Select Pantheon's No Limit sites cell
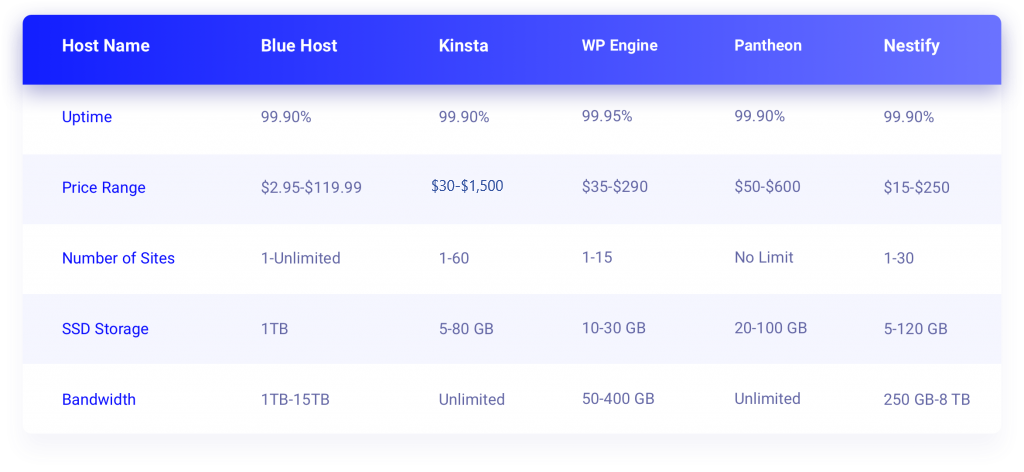Viewport: 1024px width, 472px height. pyautogui.click(x=764, y=258)
